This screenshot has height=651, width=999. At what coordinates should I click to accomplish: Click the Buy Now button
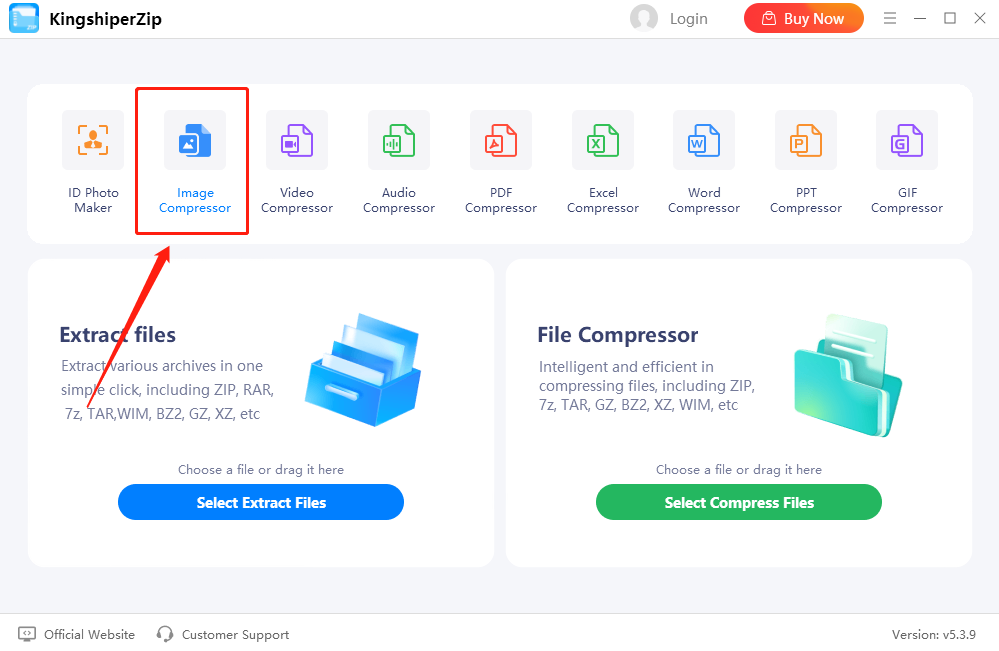pos(804,18)
